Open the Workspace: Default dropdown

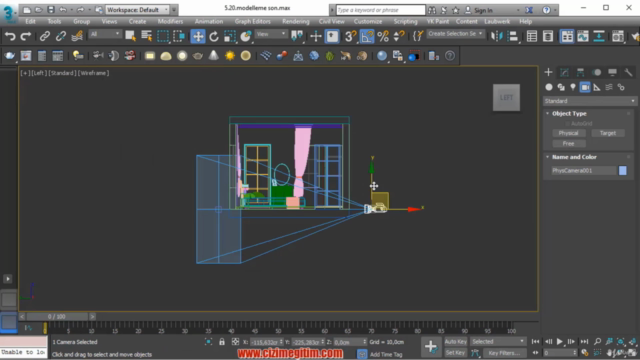pos(137,10)
